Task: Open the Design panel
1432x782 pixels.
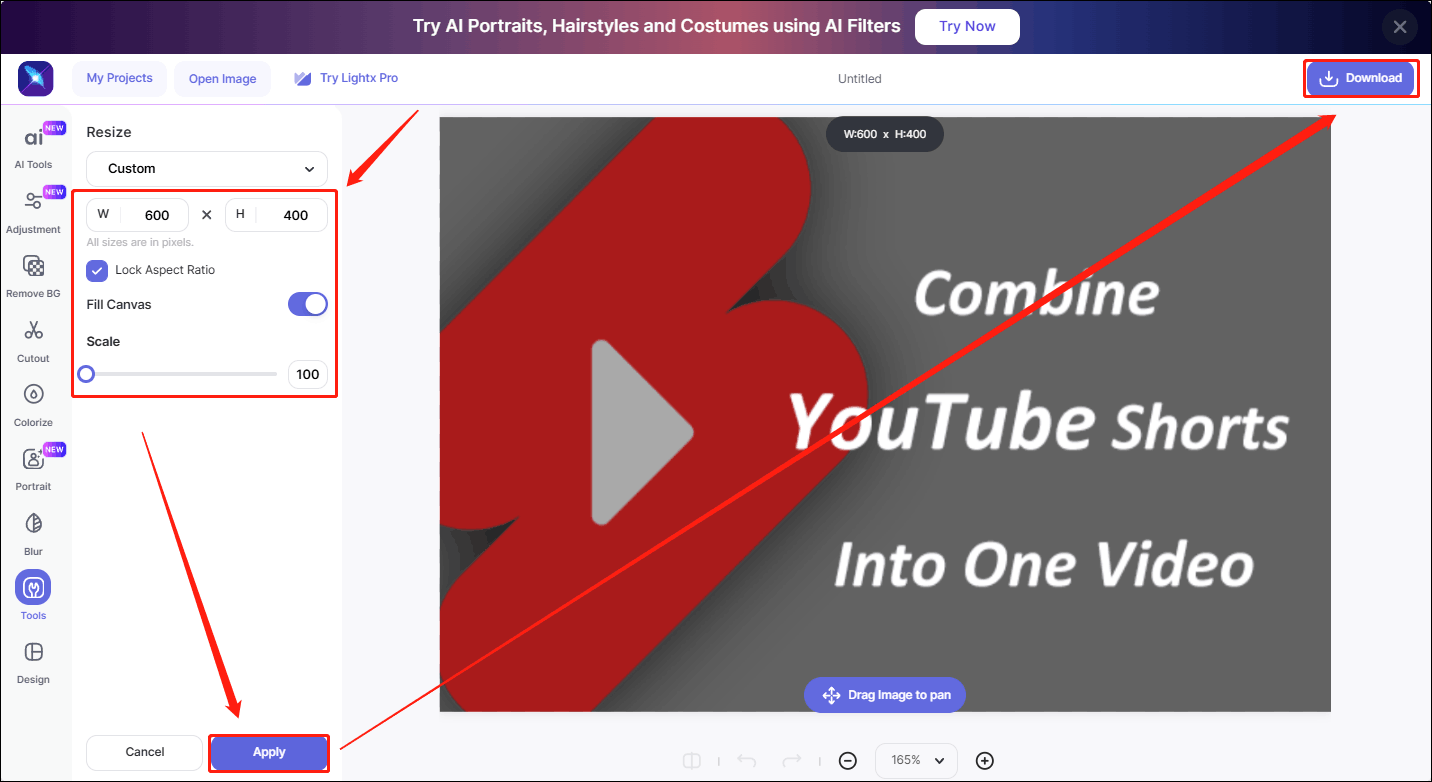Action: pyautogui.click(x=33, y=661)
